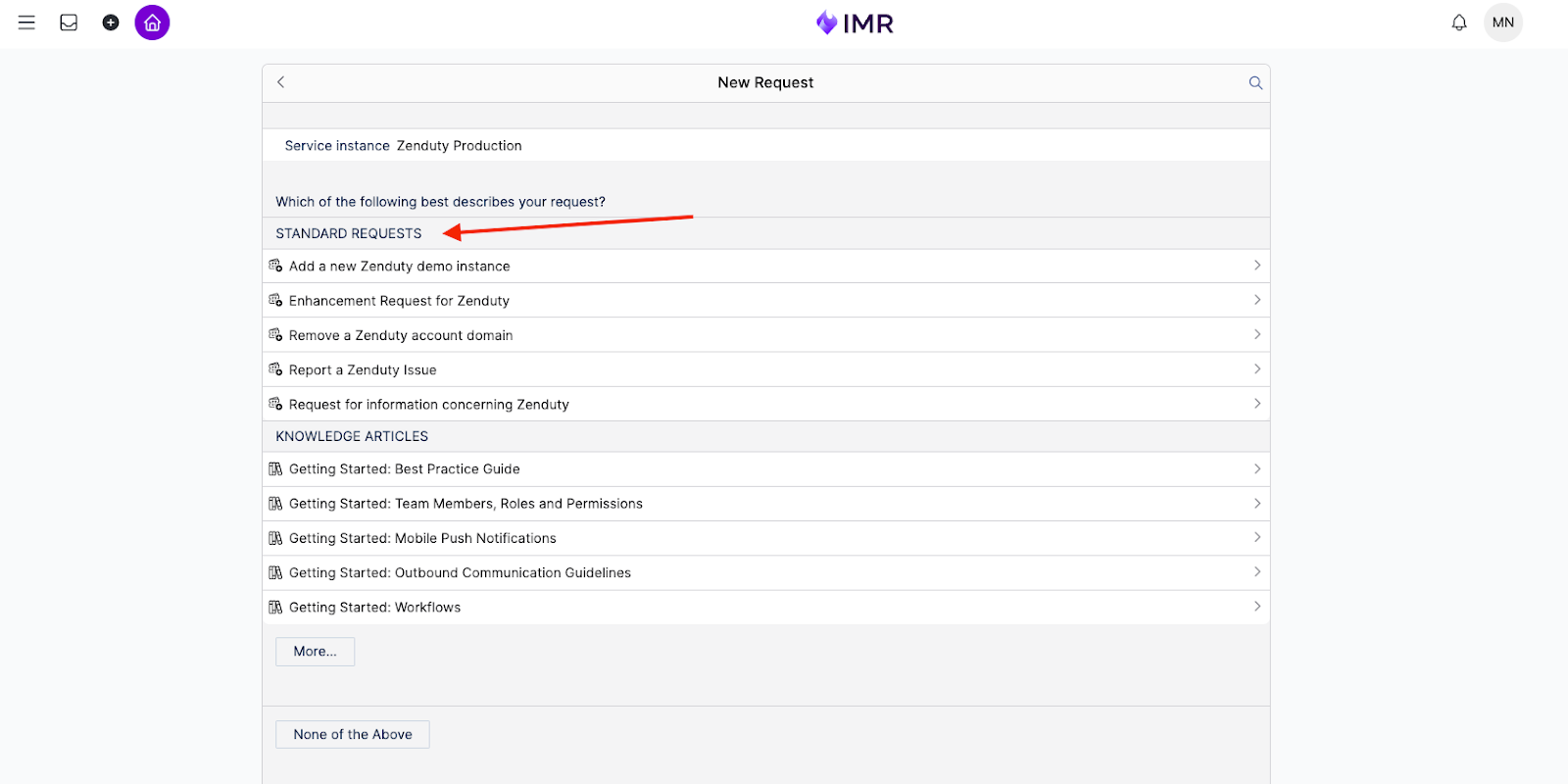Click icon beside Add a new Zenduty demo instance
This screenshot has height=784, width=1568.
click(275, 266)
